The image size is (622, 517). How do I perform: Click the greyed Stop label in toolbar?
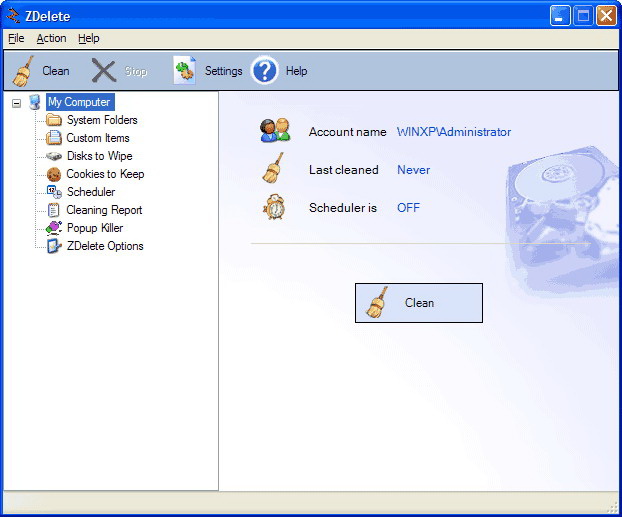point(136,71)
